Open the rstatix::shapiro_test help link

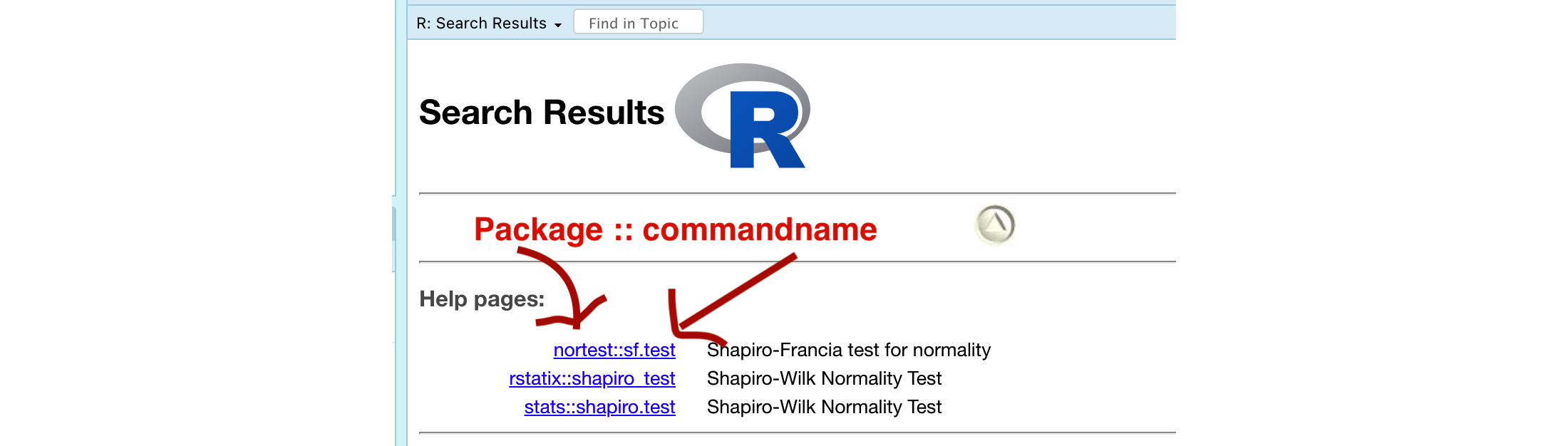[592, 378]
